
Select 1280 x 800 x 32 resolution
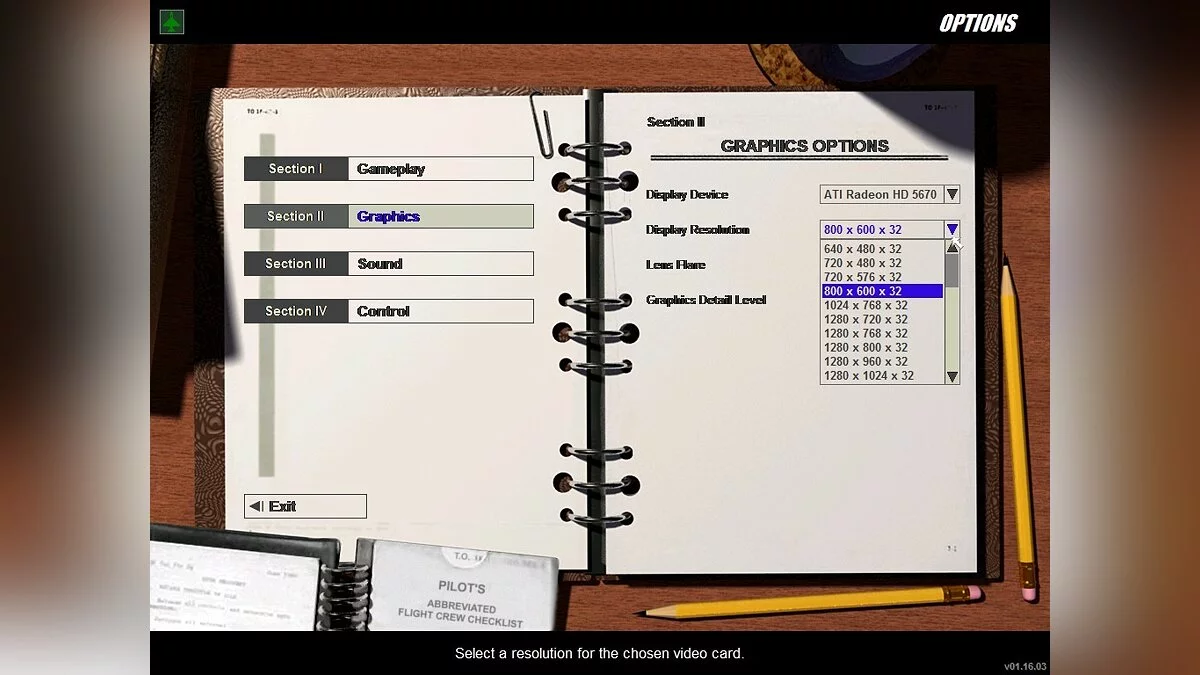coord(882,347)
